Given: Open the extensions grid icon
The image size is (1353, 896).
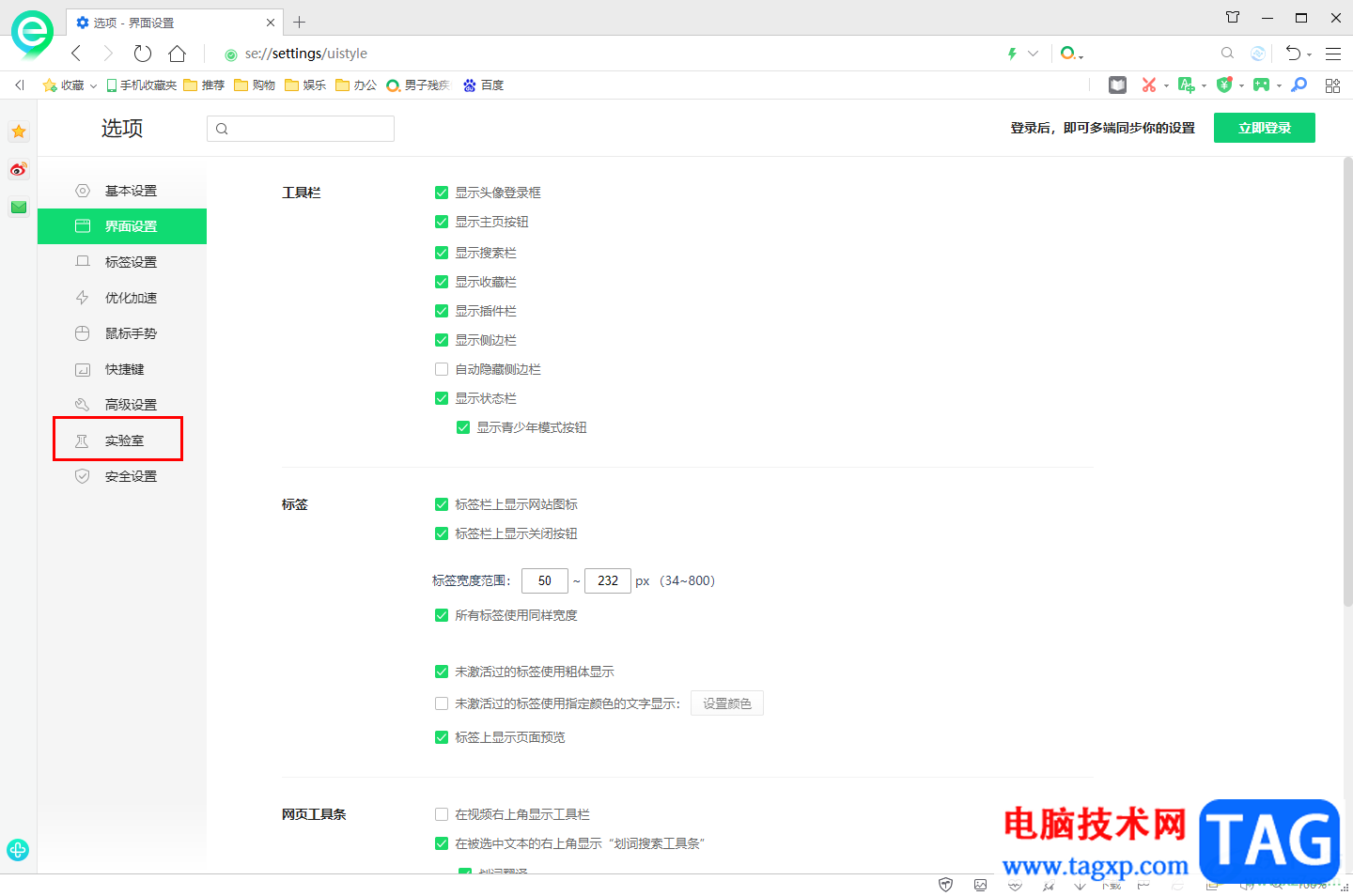Looking at the screenshot, I should coord(1332,85).
